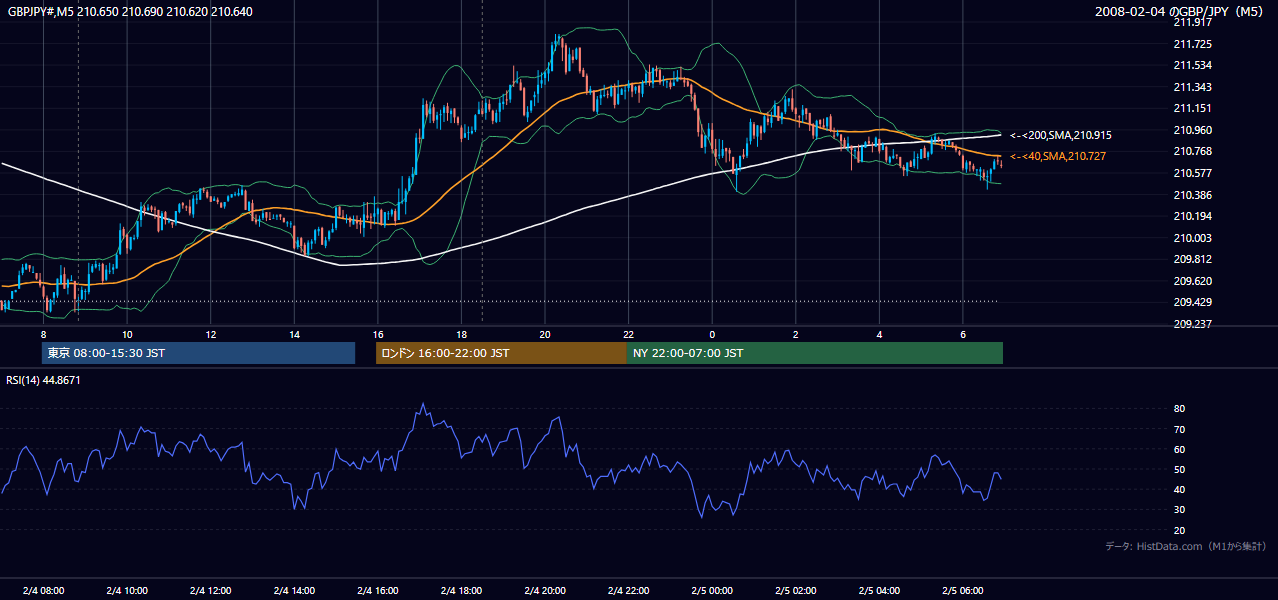Click price axis value 210.003
The height and width of the screenshot is (600, 1278).
[x=1191, y=238]
